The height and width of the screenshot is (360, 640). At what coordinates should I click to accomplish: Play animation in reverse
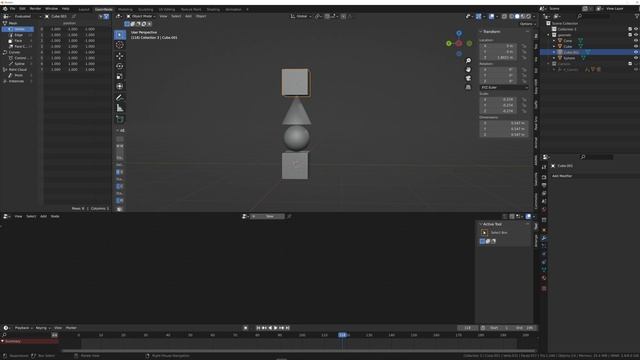pyautogui.click(x=270, y=328)
